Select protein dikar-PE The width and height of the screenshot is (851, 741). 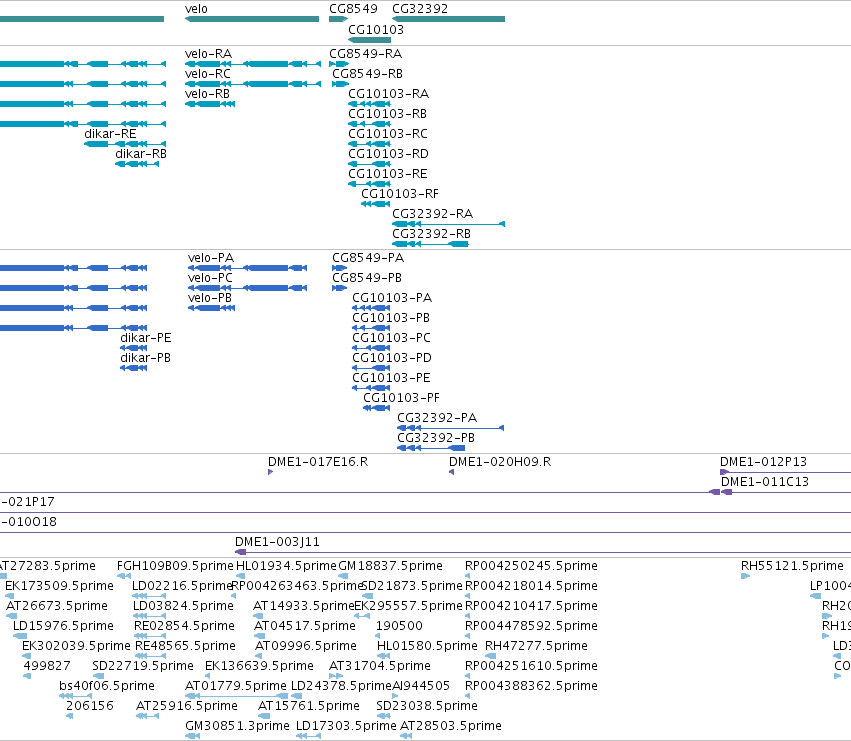(x=146, y=338)
